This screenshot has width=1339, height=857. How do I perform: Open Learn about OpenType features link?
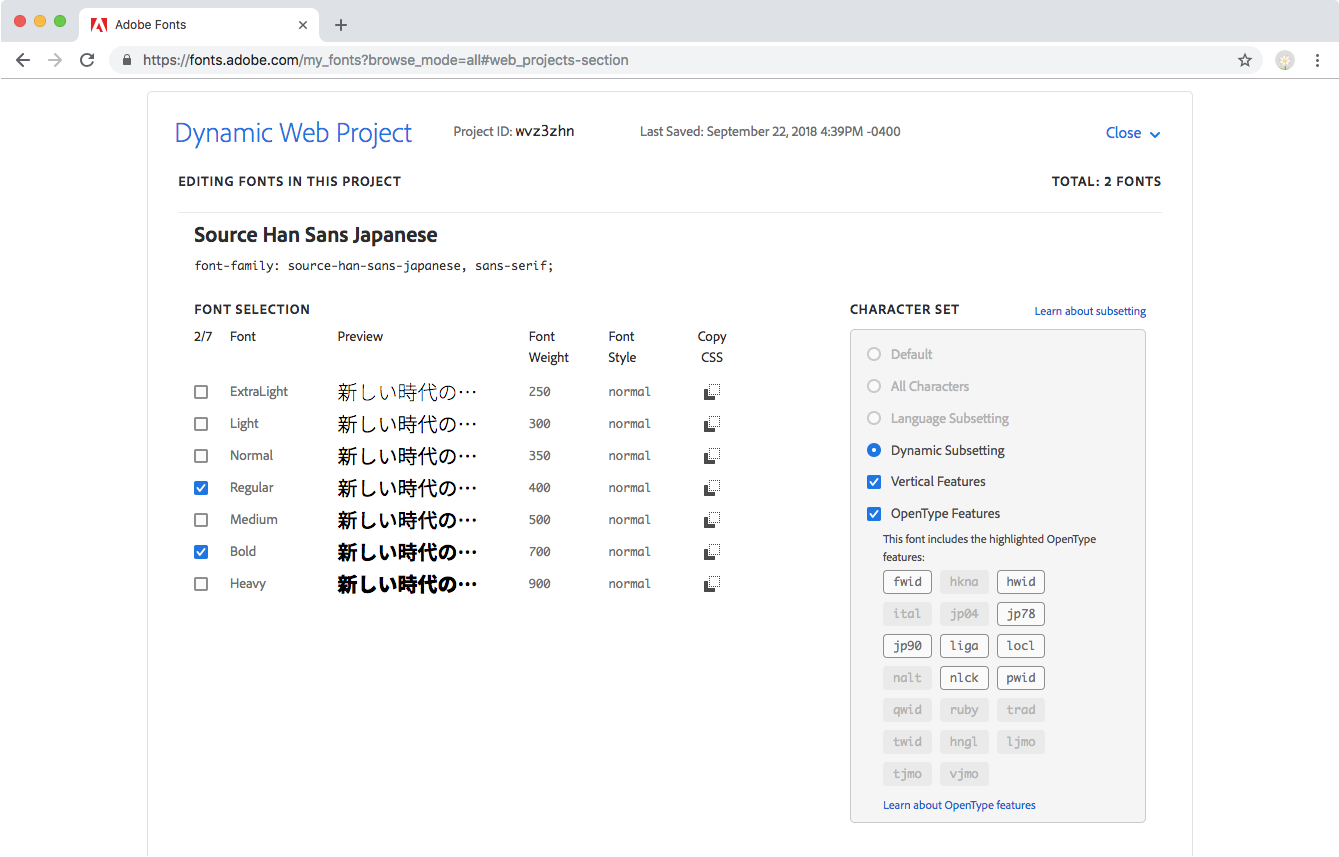tap(959, 805)
